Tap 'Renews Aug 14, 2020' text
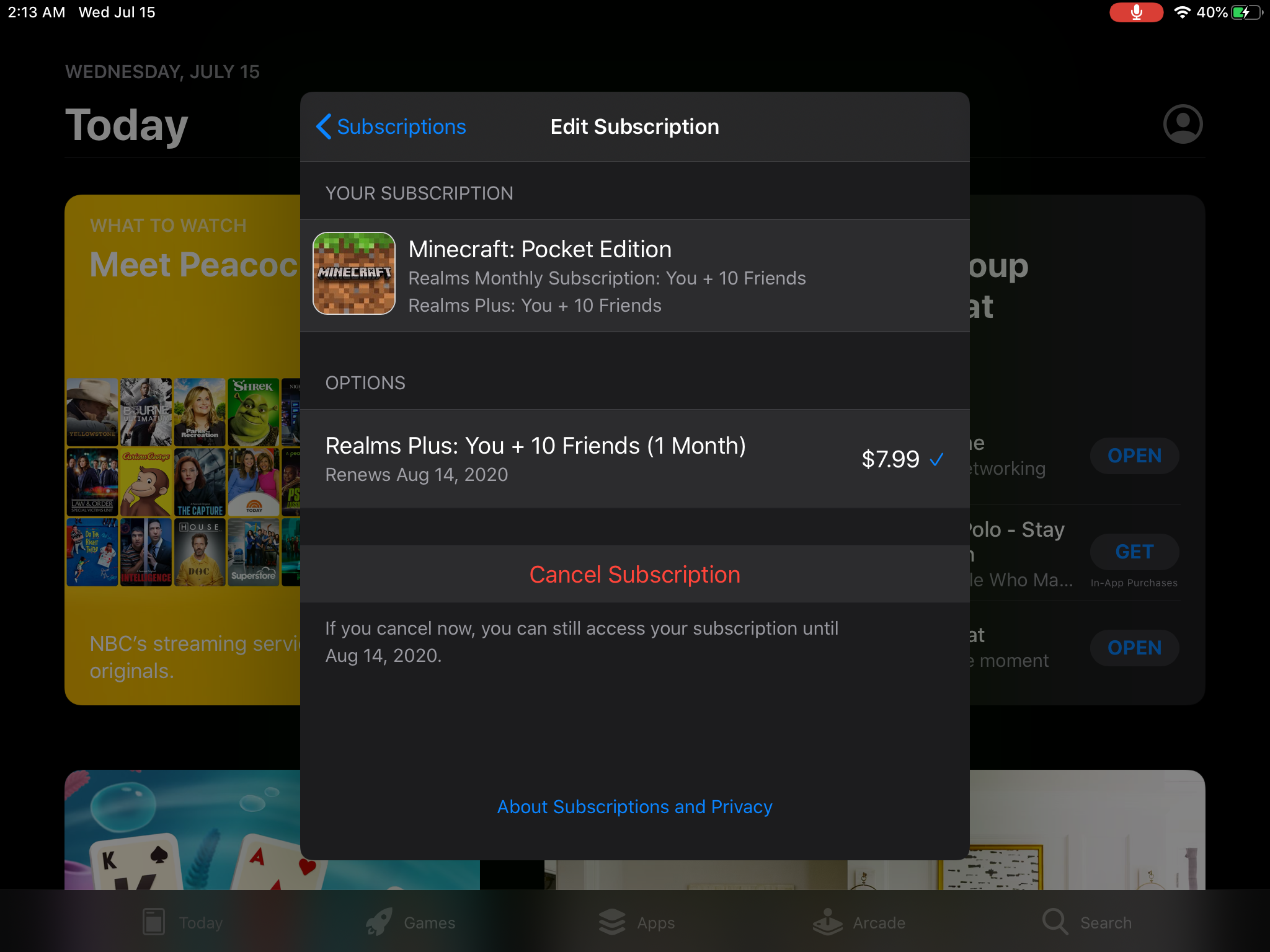Viewport: 1270px width, 952px height. tap(417, 475)
